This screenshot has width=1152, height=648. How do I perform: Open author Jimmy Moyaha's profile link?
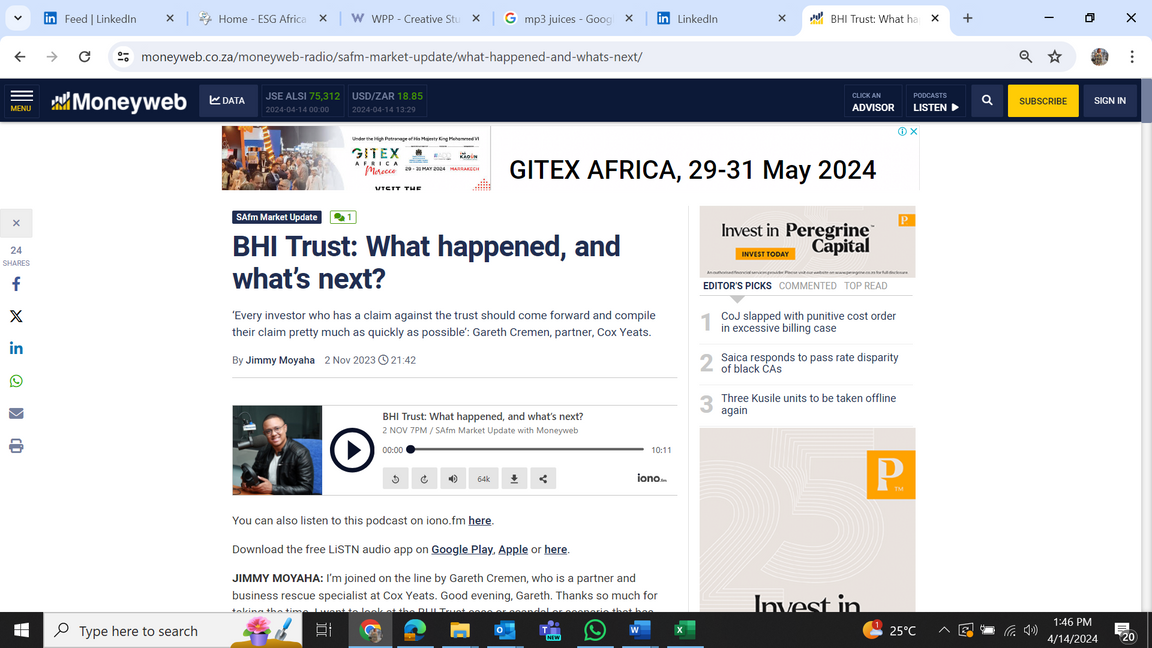(280, 360)
